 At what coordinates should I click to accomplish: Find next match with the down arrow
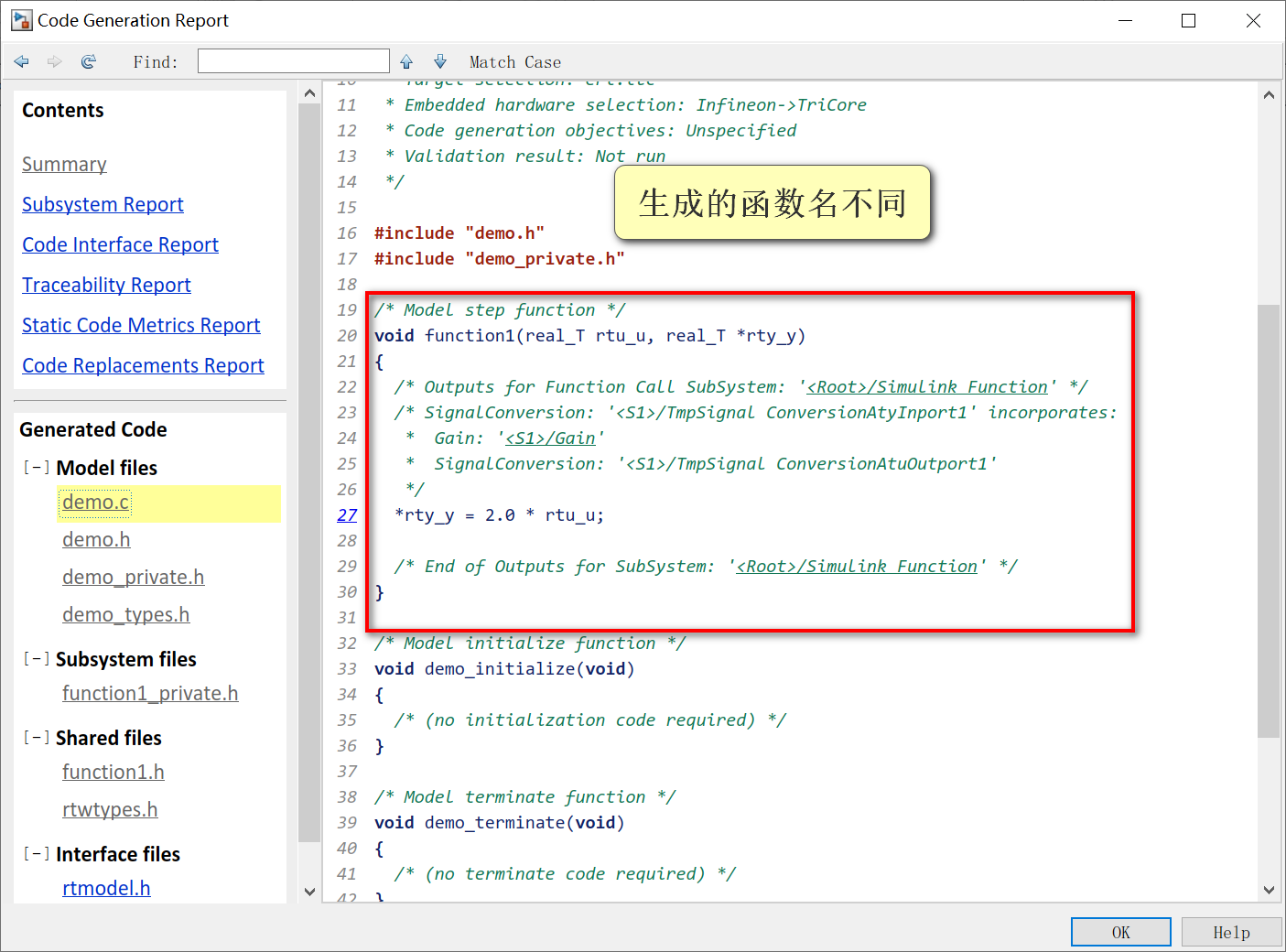coord(440,61)
